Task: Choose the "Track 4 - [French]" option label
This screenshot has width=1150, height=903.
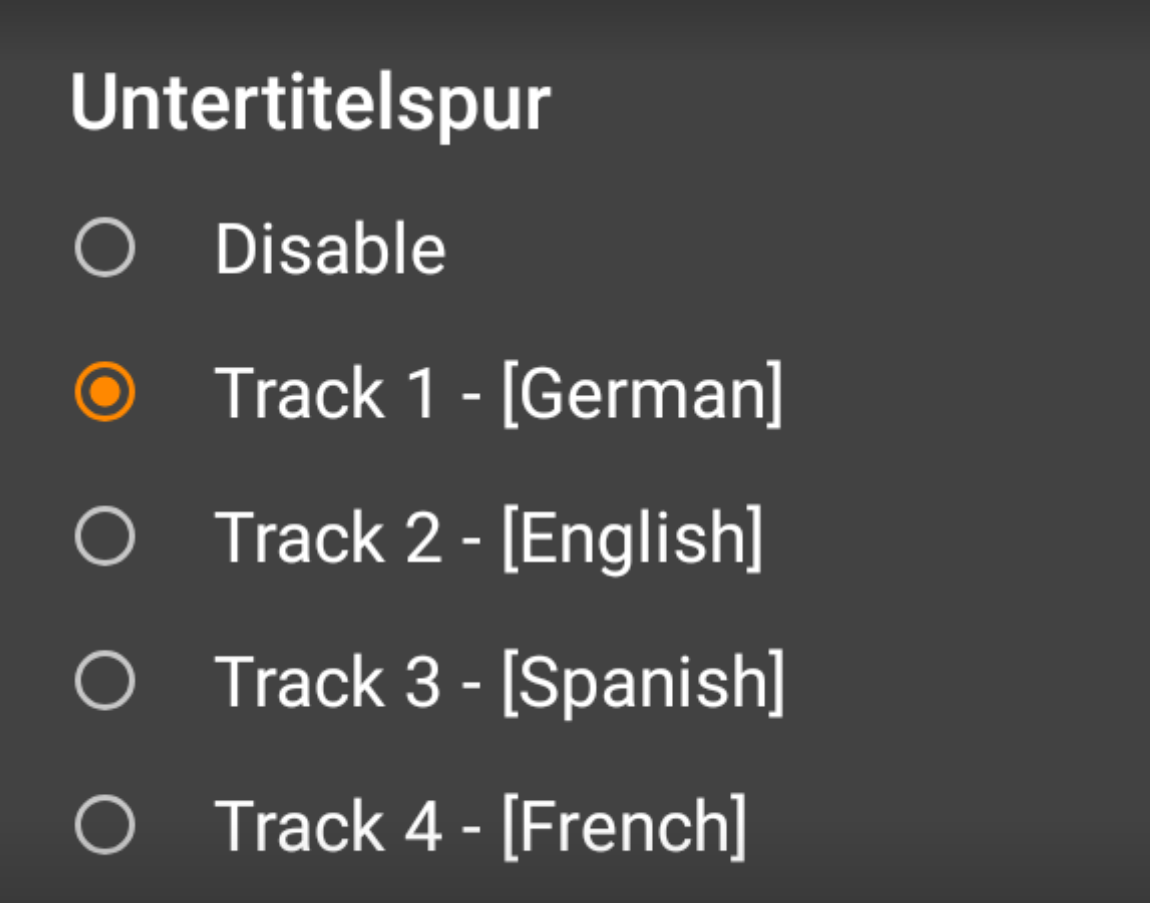Action: (480, 826)
